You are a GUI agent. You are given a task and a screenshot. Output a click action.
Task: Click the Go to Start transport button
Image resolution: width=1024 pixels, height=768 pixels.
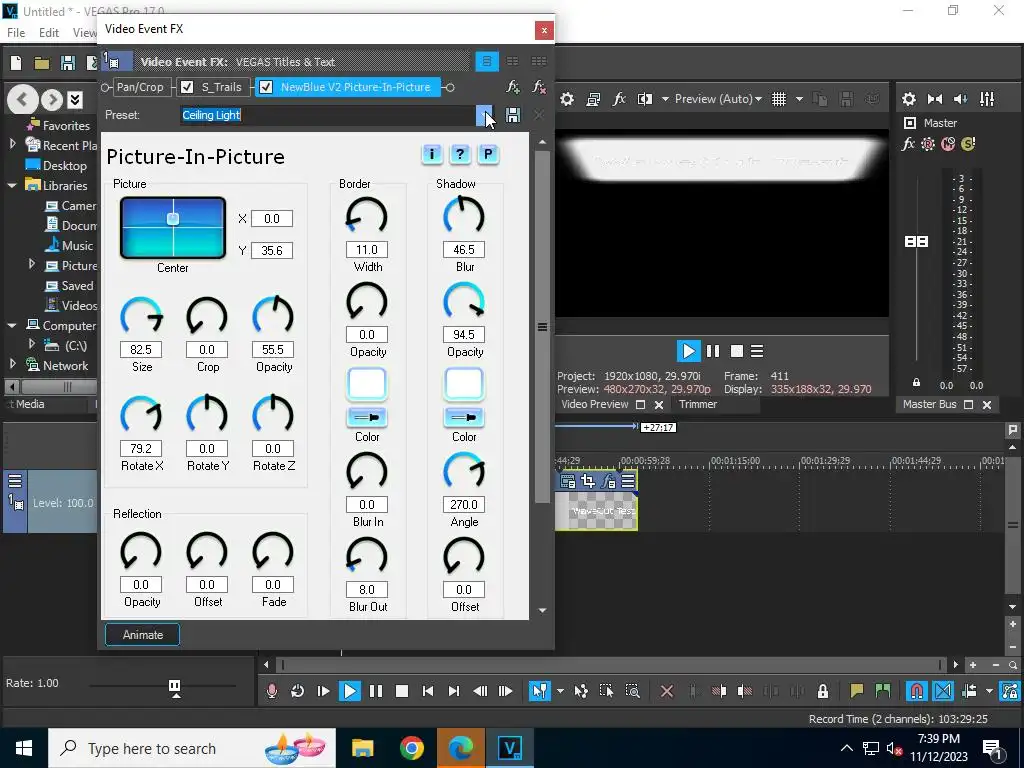point(428,691)
